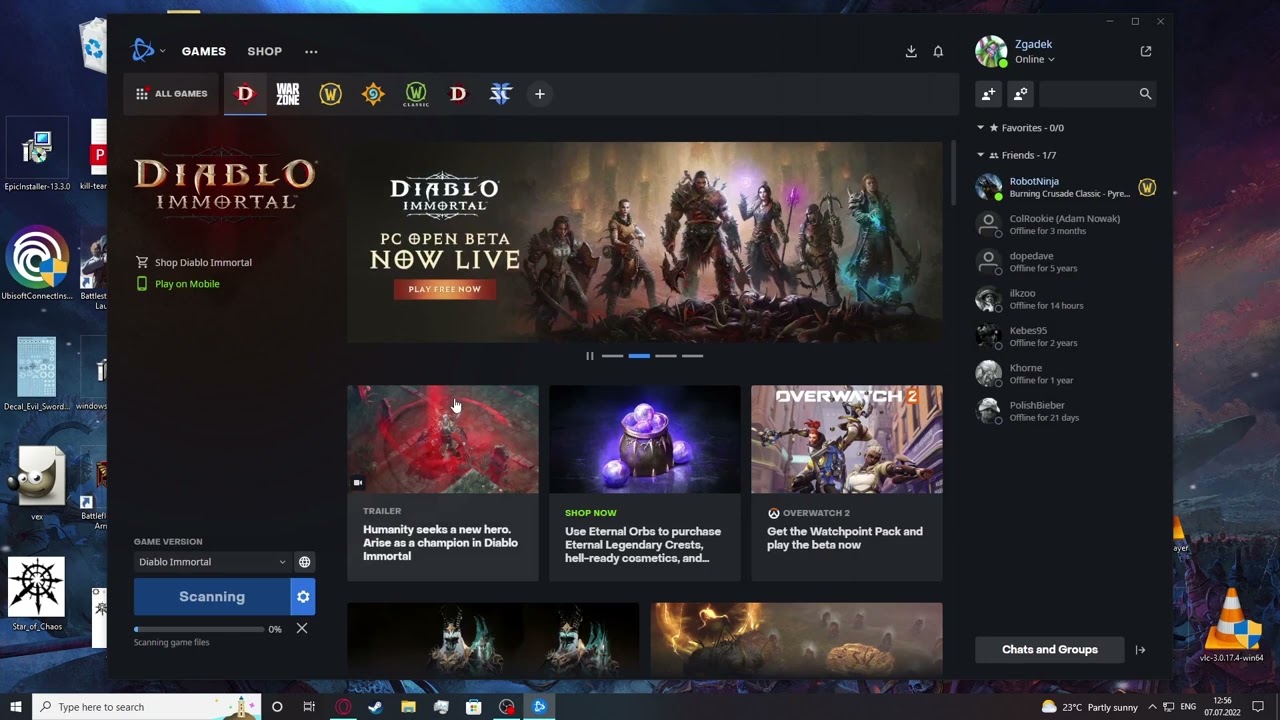
Task: Select friend Kebes95
Action: coord(1066,336)
